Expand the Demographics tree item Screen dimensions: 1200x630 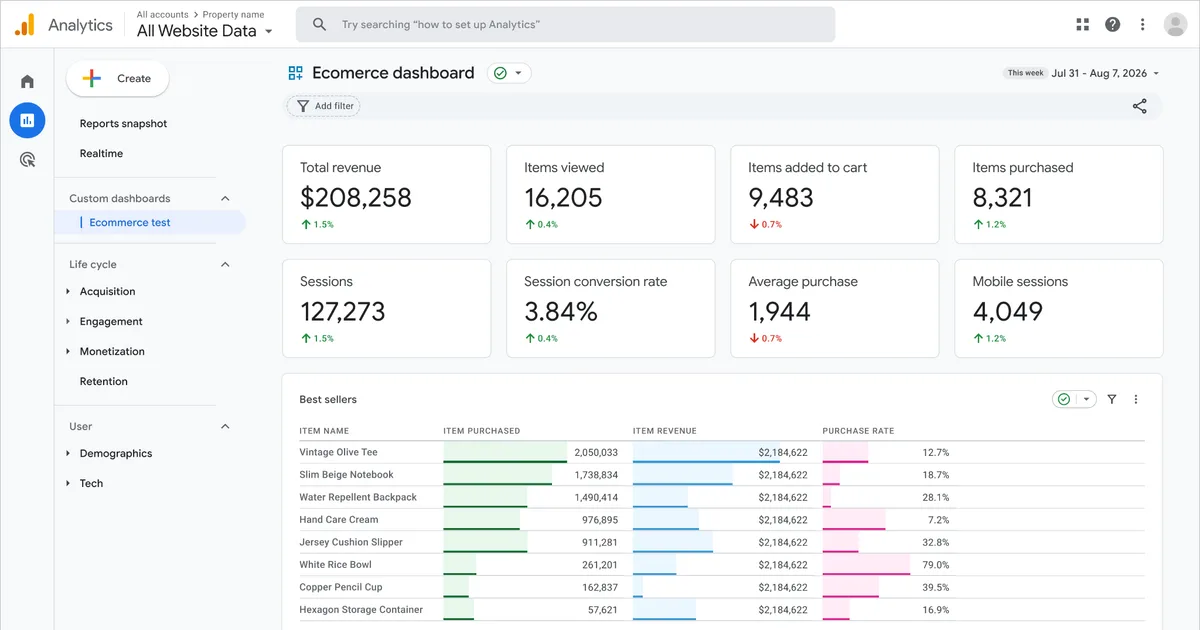coord(68,453)
